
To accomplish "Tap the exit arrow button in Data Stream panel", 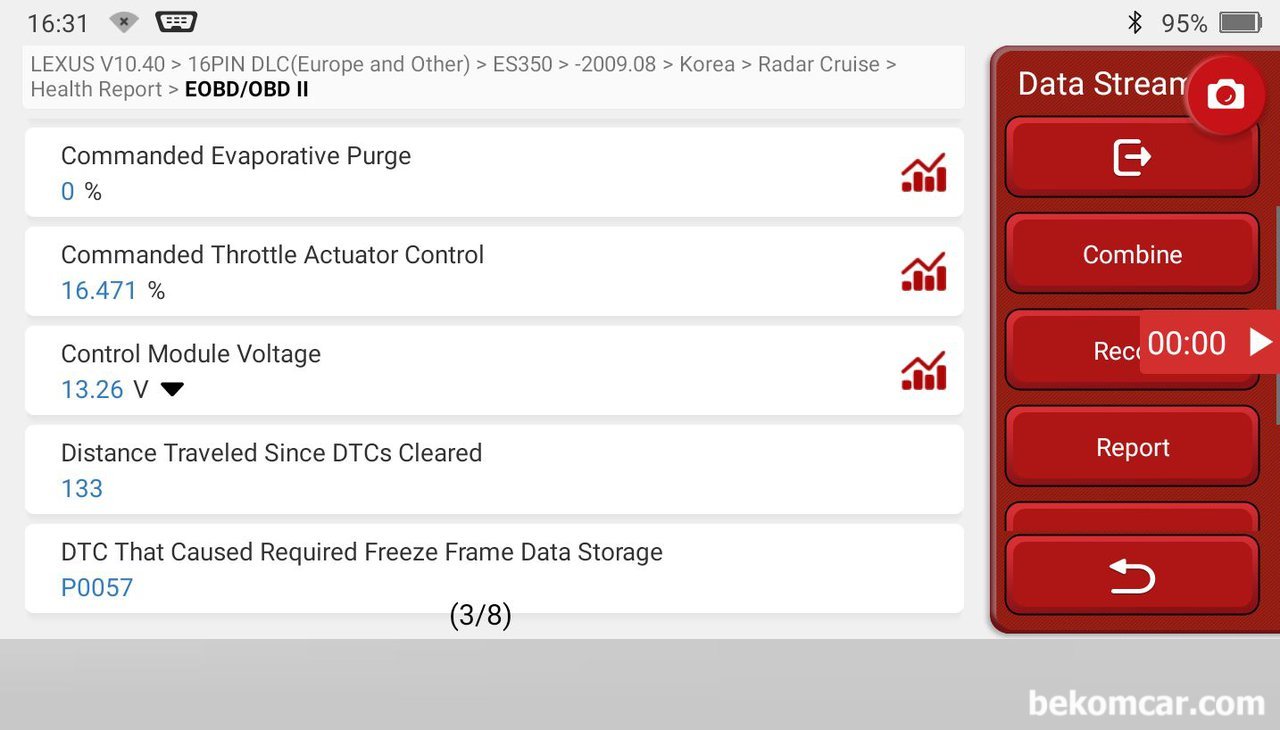I will pyautogui.click(x=1132, y=157).
